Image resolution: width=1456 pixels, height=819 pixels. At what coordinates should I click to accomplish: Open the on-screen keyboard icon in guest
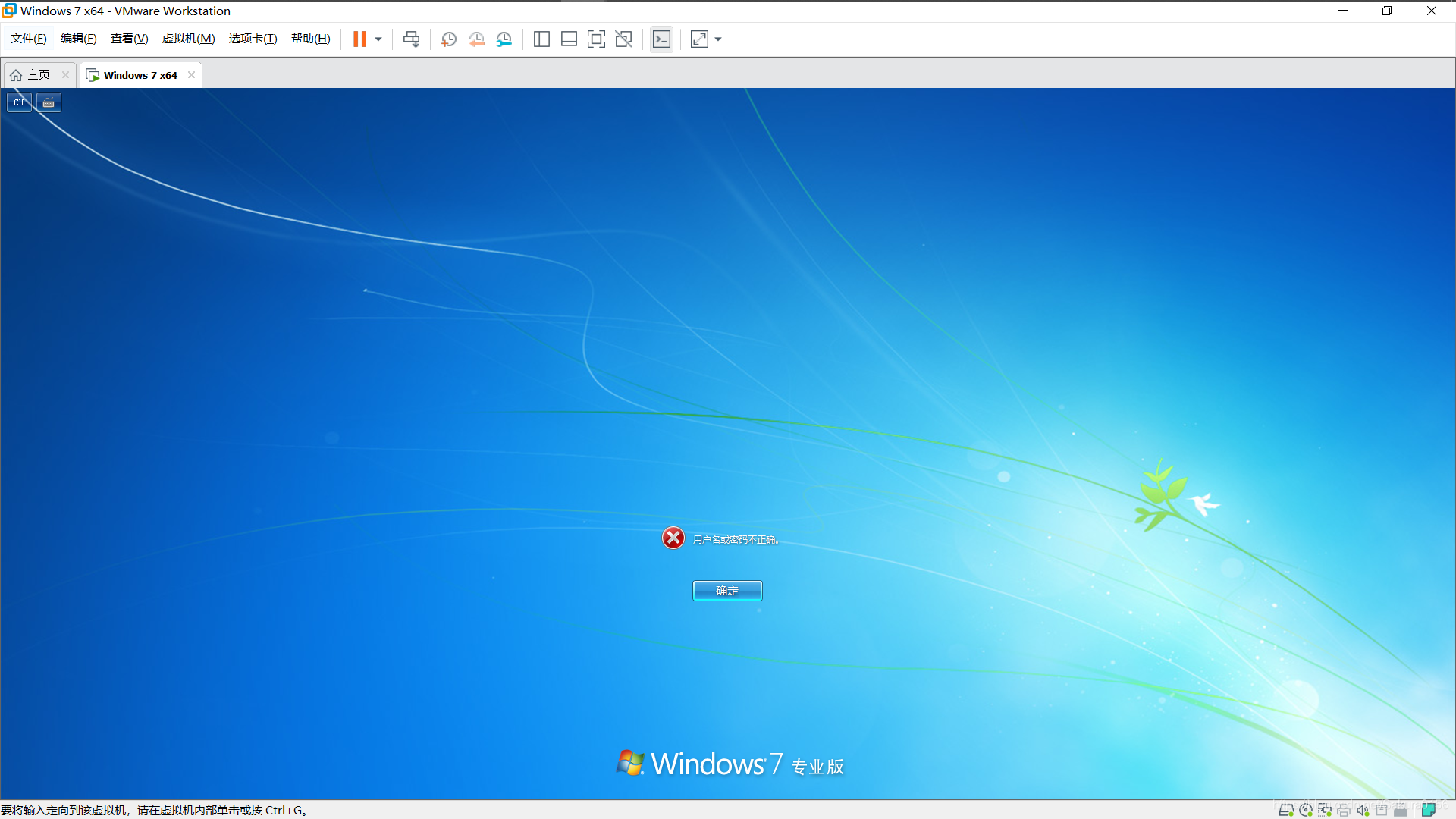coord(49,102)
